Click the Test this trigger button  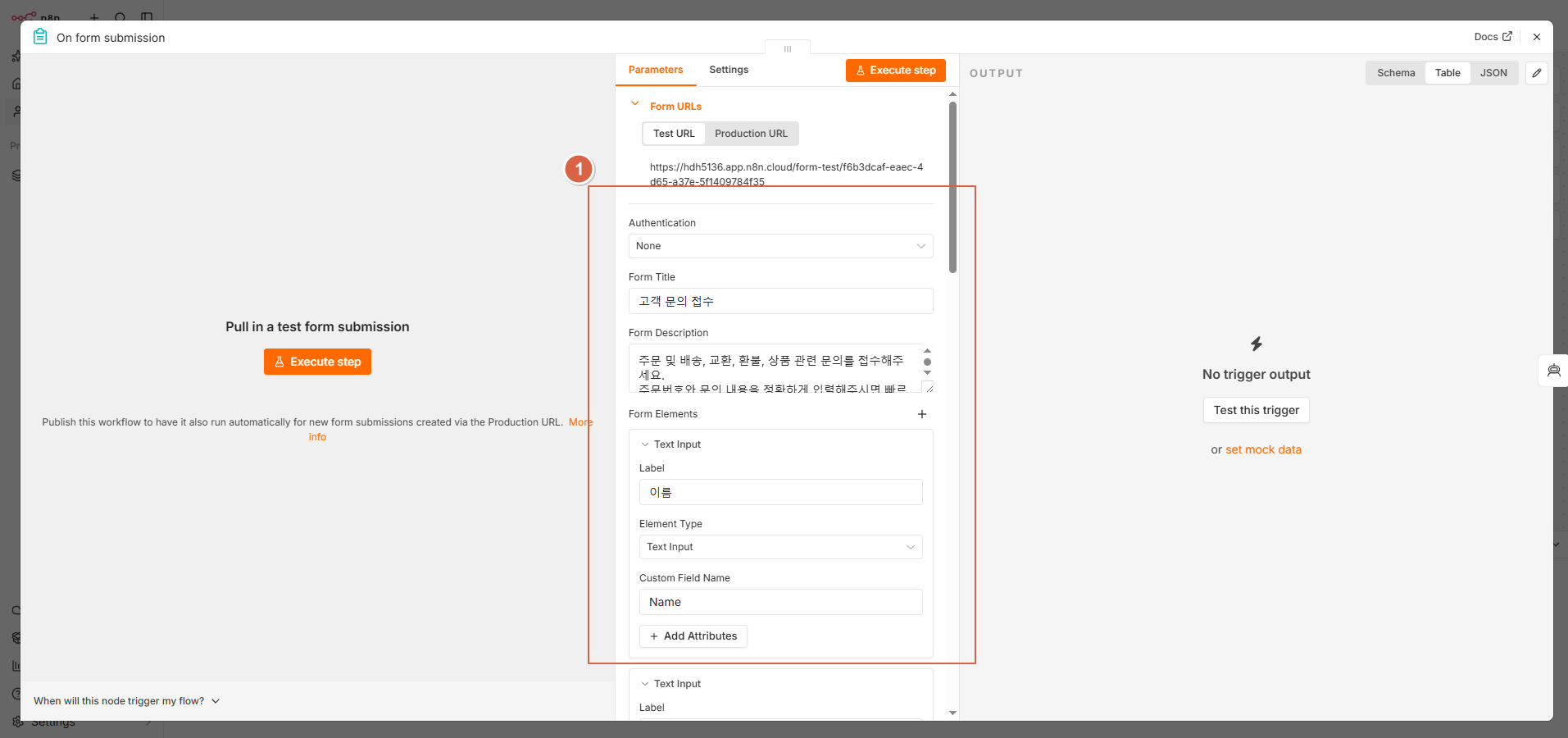coord(1257,410)
